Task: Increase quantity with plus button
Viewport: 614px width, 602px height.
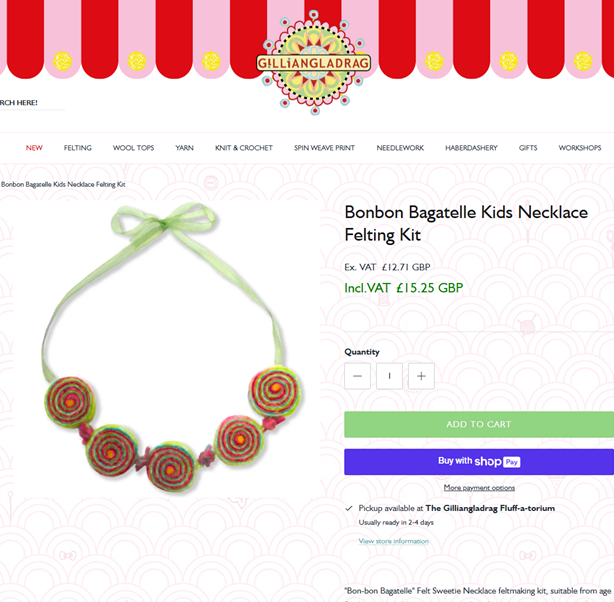Action: (x=421, y=376)
